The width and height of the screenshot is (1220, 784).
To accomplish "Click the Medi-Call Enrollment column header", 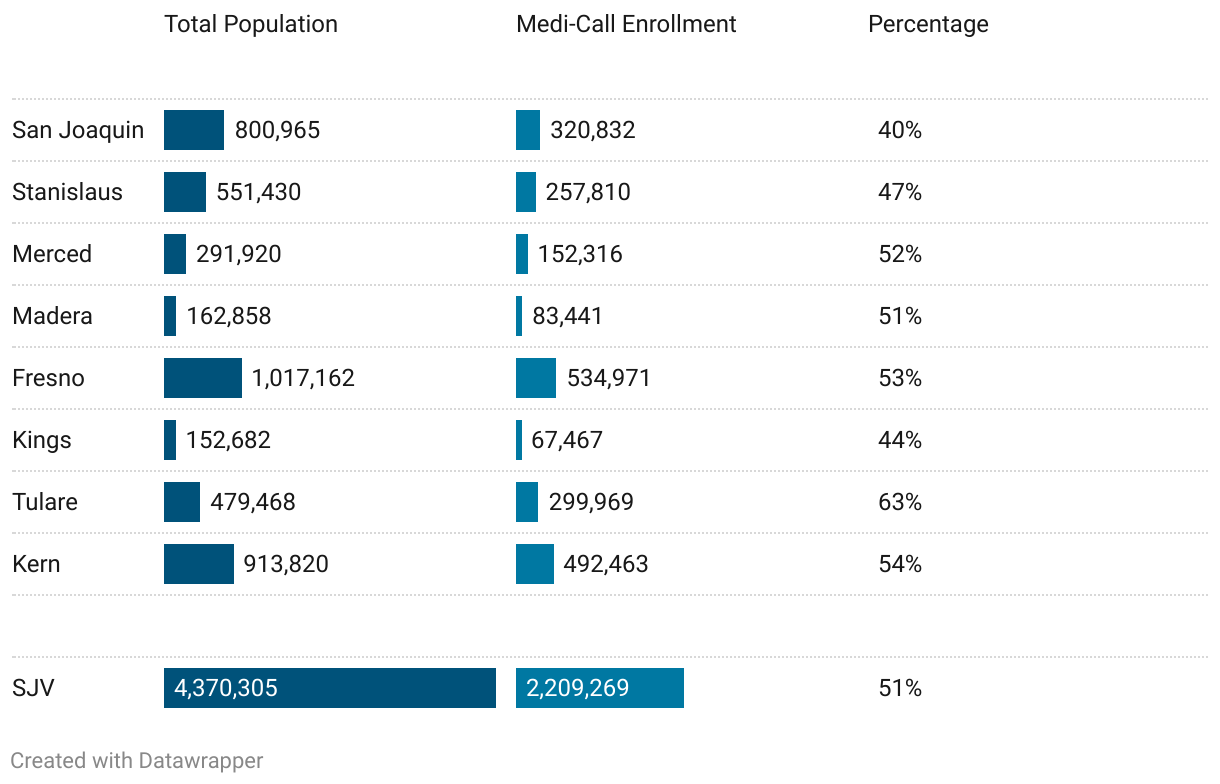I will (x=626, y=25).
